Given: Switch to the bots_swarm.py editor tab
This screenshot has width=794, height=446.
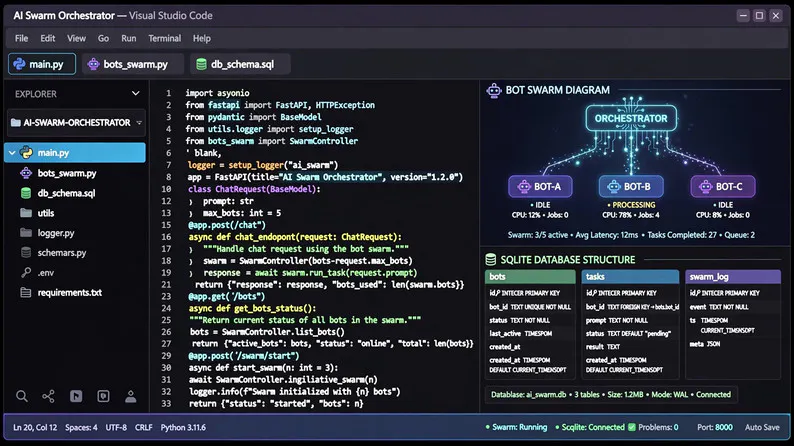Looking at the screenshot, I should [133, 64].
